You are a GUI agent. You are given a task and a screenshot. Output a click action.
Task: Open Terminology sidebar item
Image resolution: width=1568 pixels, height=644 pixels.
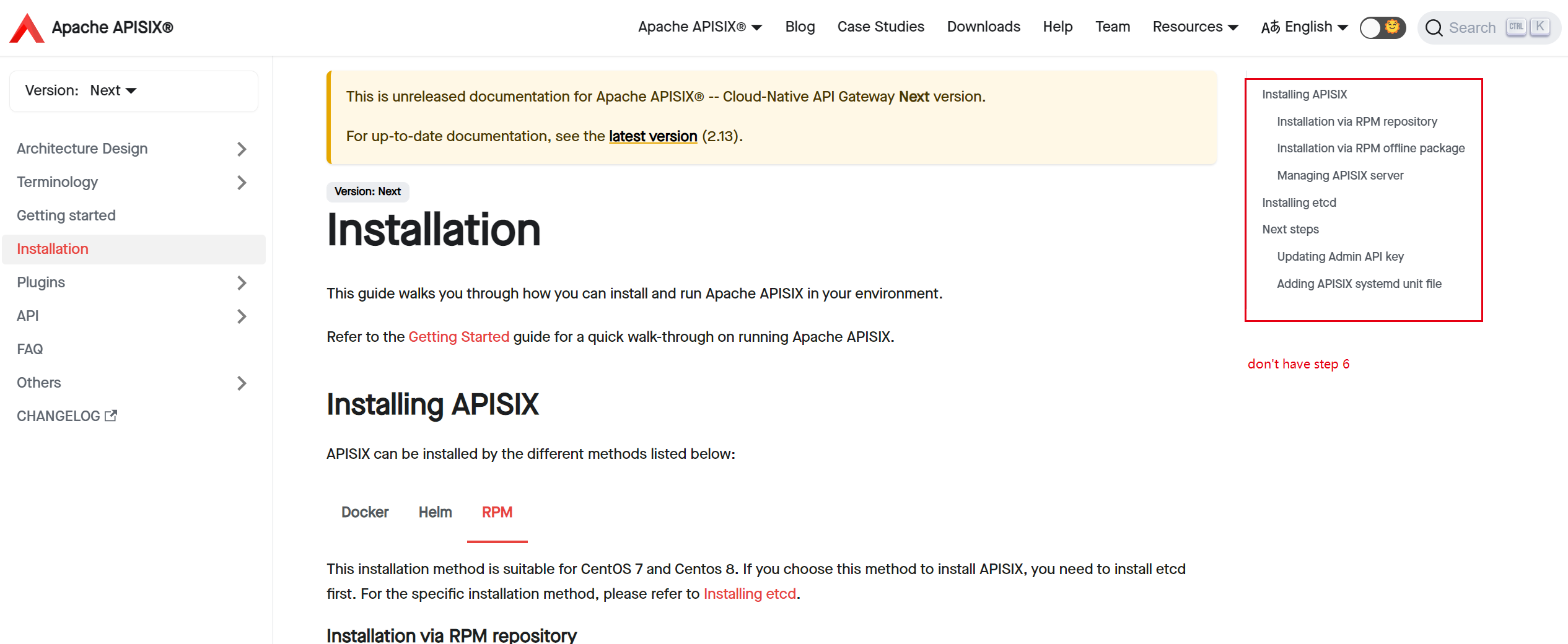point(57,182)
